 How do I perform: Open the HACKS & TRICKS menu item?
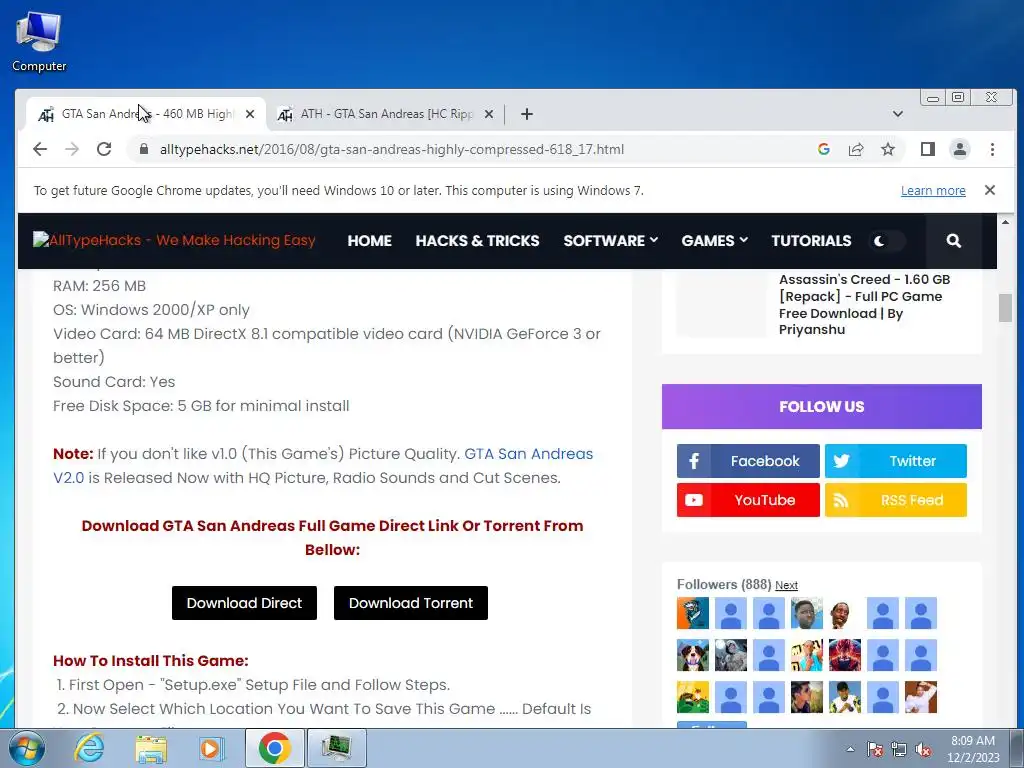click(x=477, y=241)
